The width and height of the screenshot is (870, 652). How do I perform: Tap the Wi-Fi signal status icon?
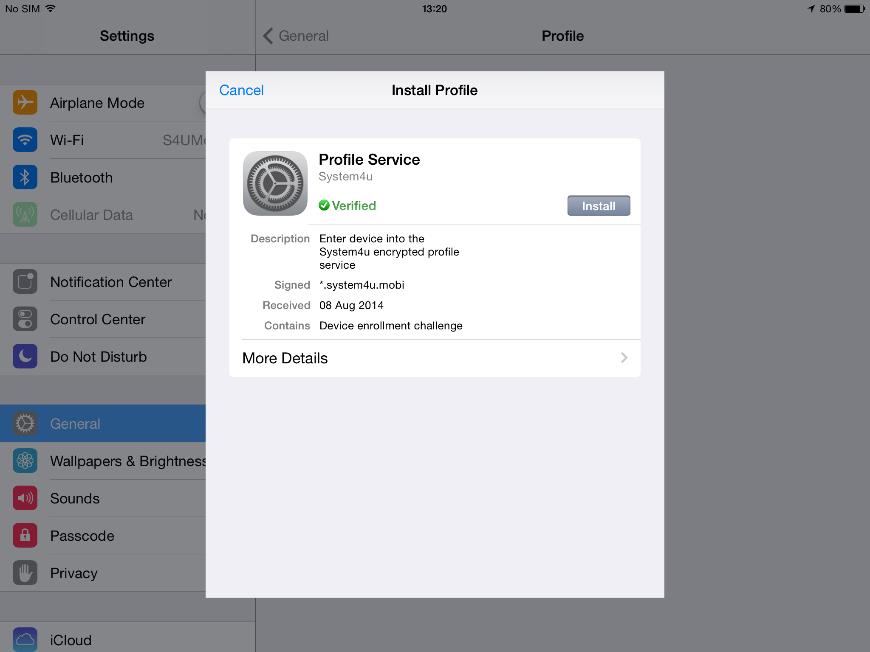coord(50,8)
